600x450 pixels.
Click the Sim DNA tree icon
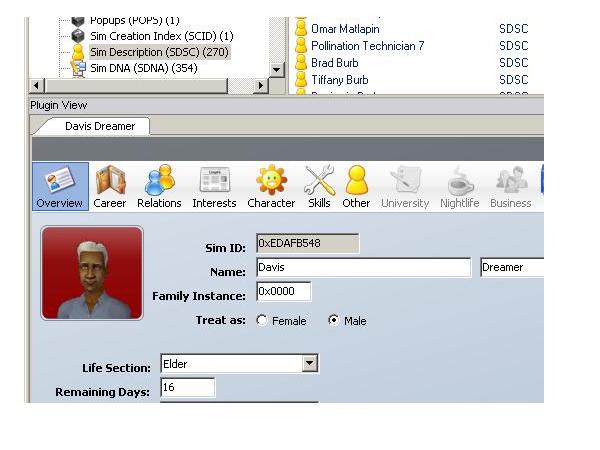(78, 68)
